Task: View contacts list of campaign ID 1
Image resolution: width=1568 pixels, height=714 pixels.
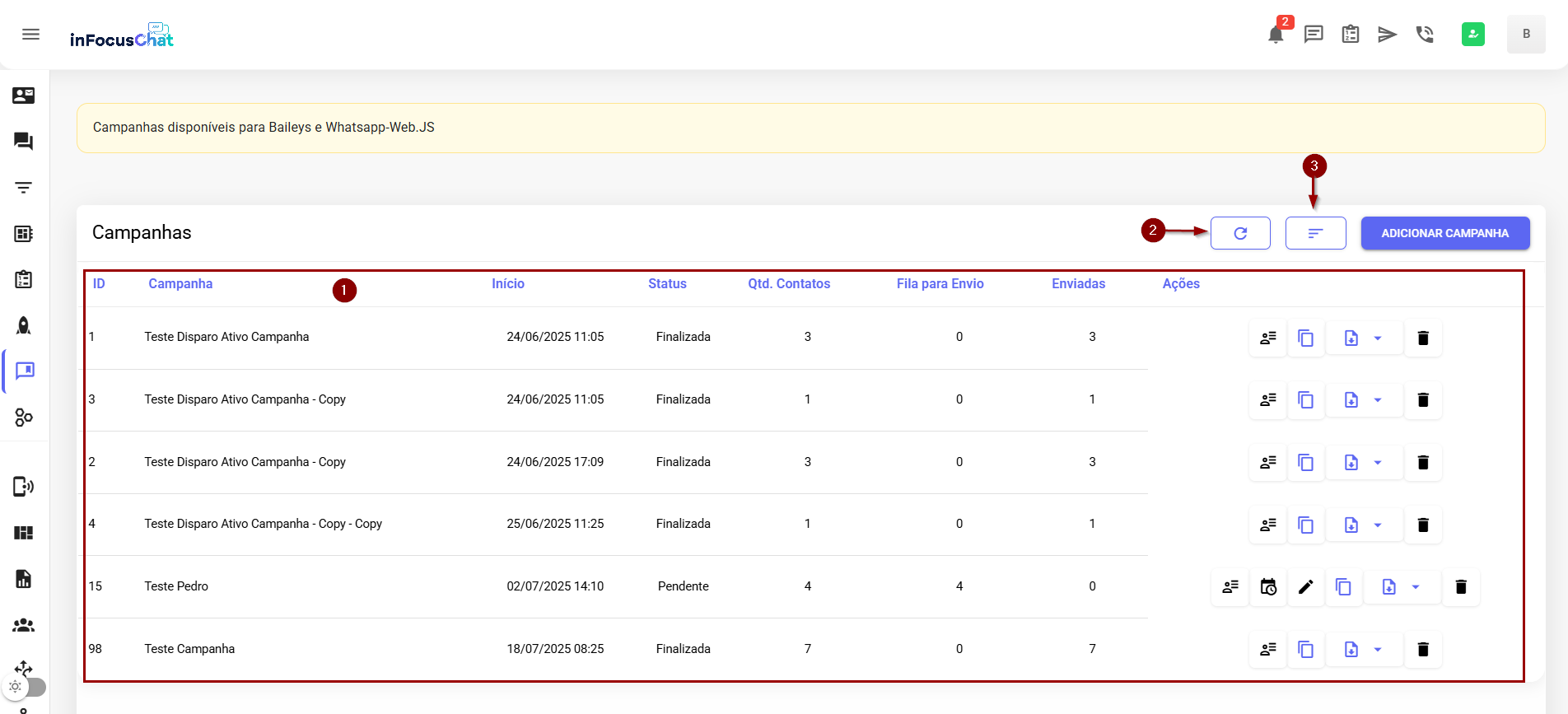Action: (x=1268, y=338)
